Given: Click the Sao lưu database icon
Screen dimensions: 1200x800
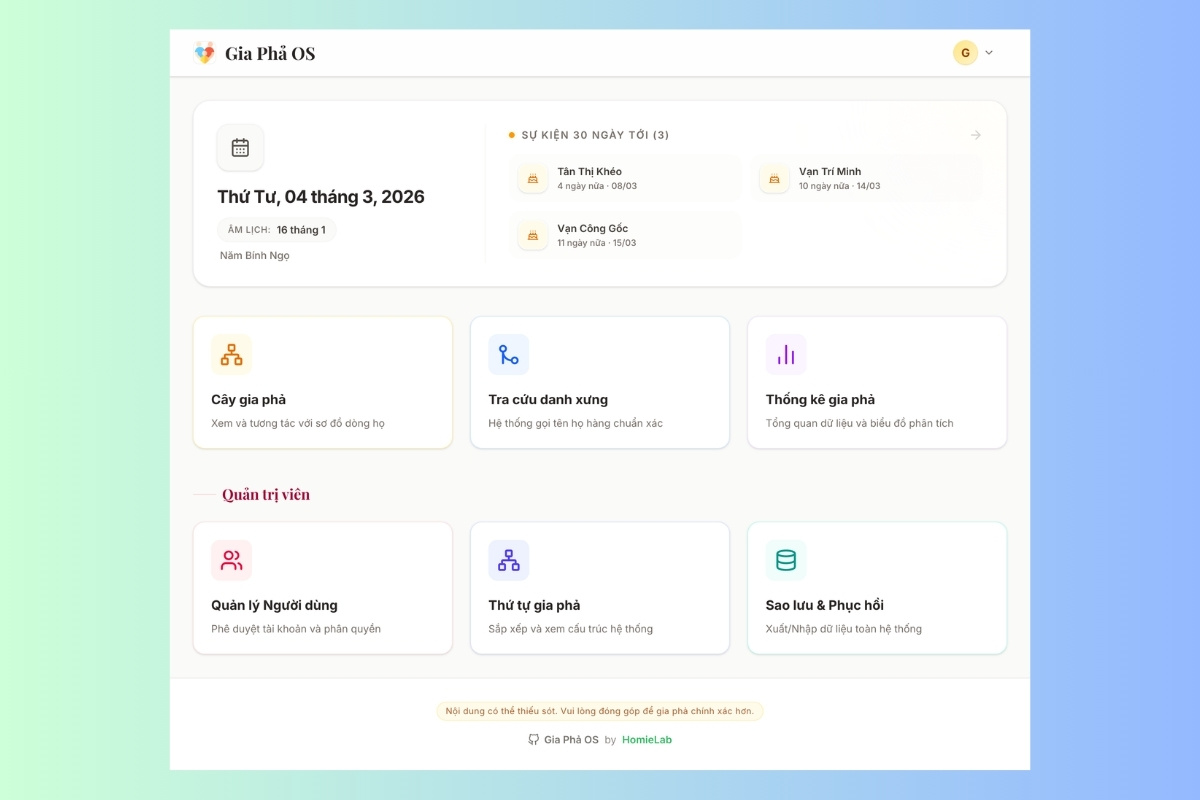Looking at the screenshot, I should [786, 560].
